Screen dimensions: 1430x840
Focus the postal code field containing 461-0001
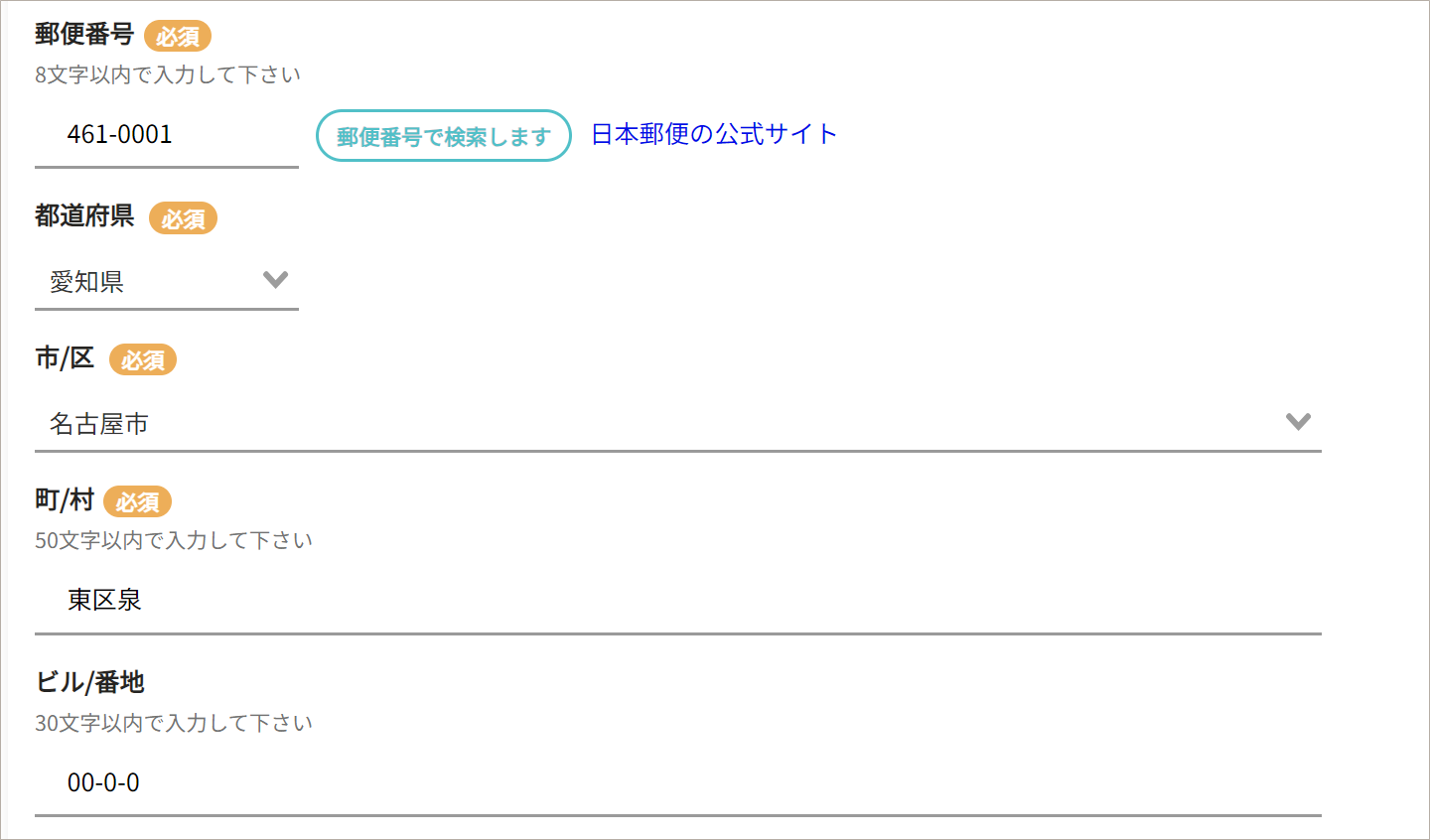pos(166,135)
